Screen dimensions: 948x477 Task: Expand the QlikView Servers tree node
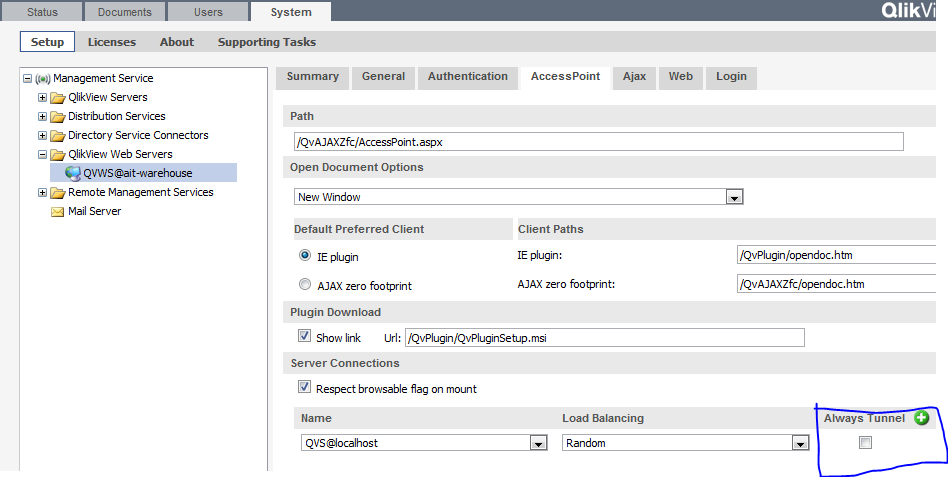click(42, 97)
